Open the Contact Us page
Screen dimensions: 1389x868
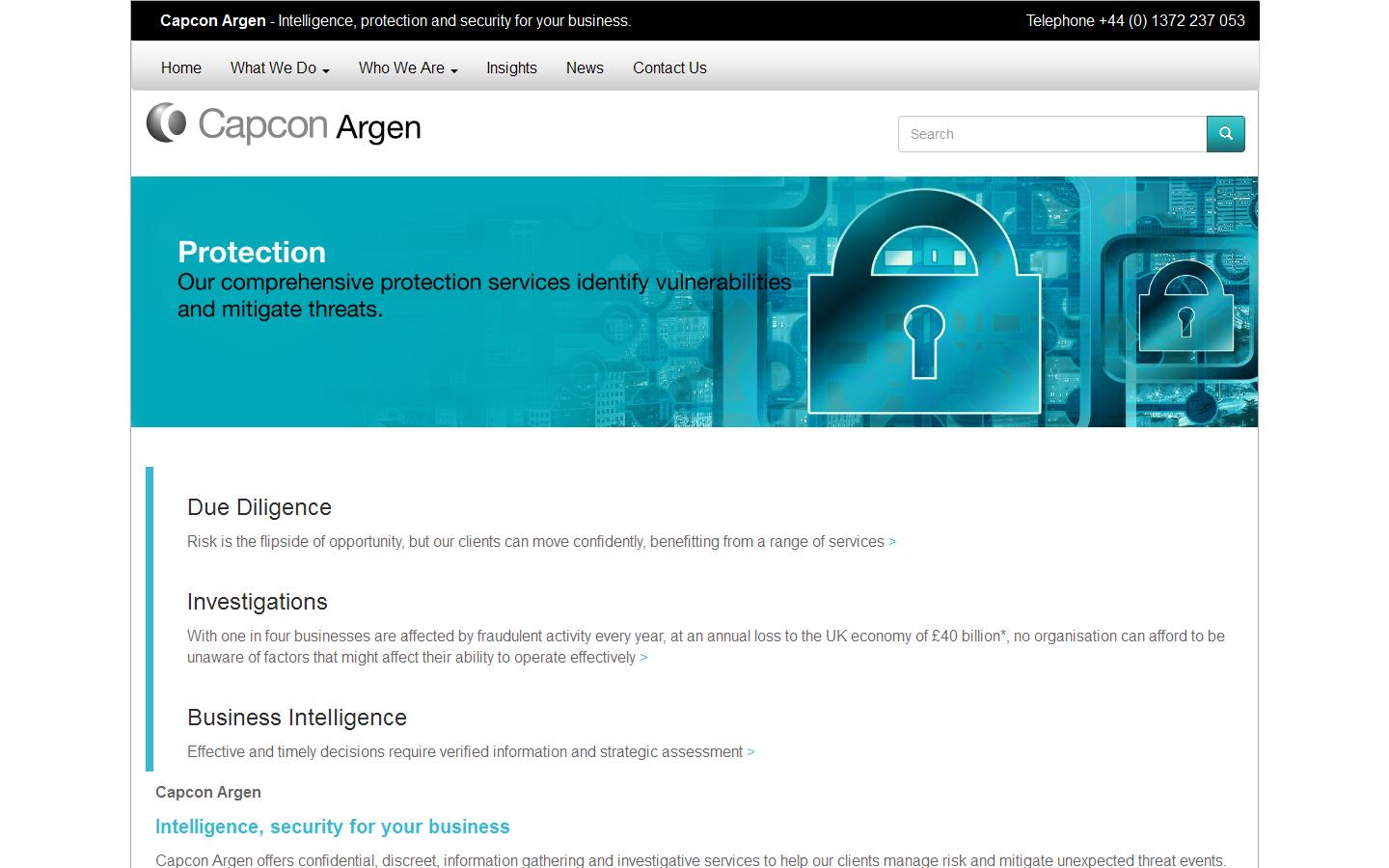click(669, 68)
